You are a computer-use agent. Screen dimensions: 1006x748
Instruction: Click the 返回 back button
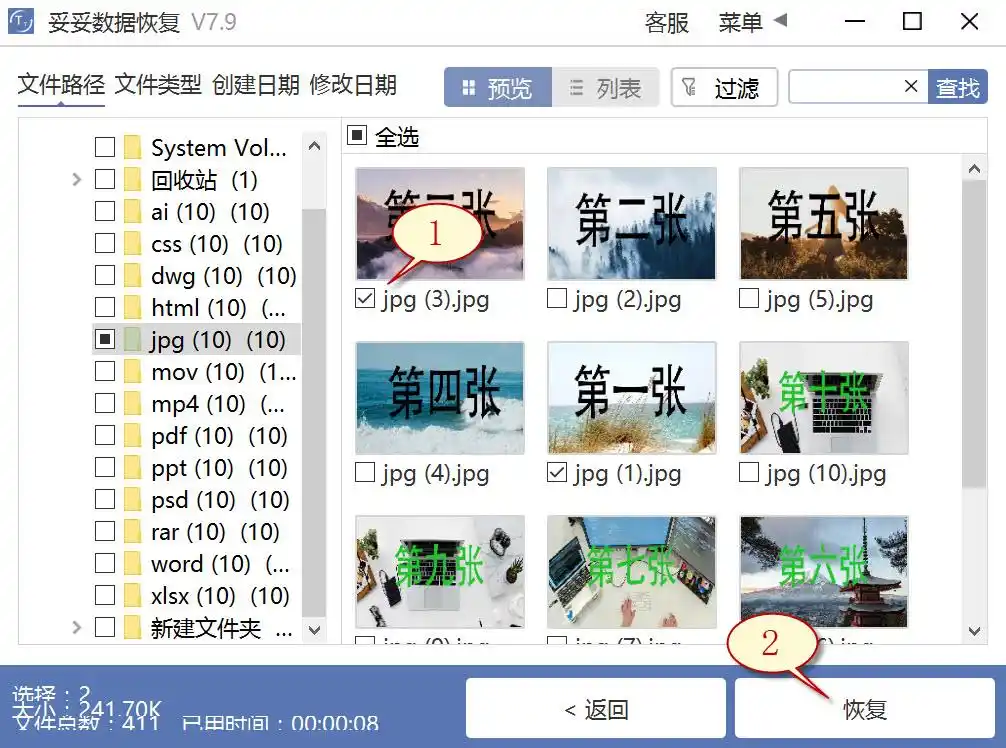coord(596,708)
